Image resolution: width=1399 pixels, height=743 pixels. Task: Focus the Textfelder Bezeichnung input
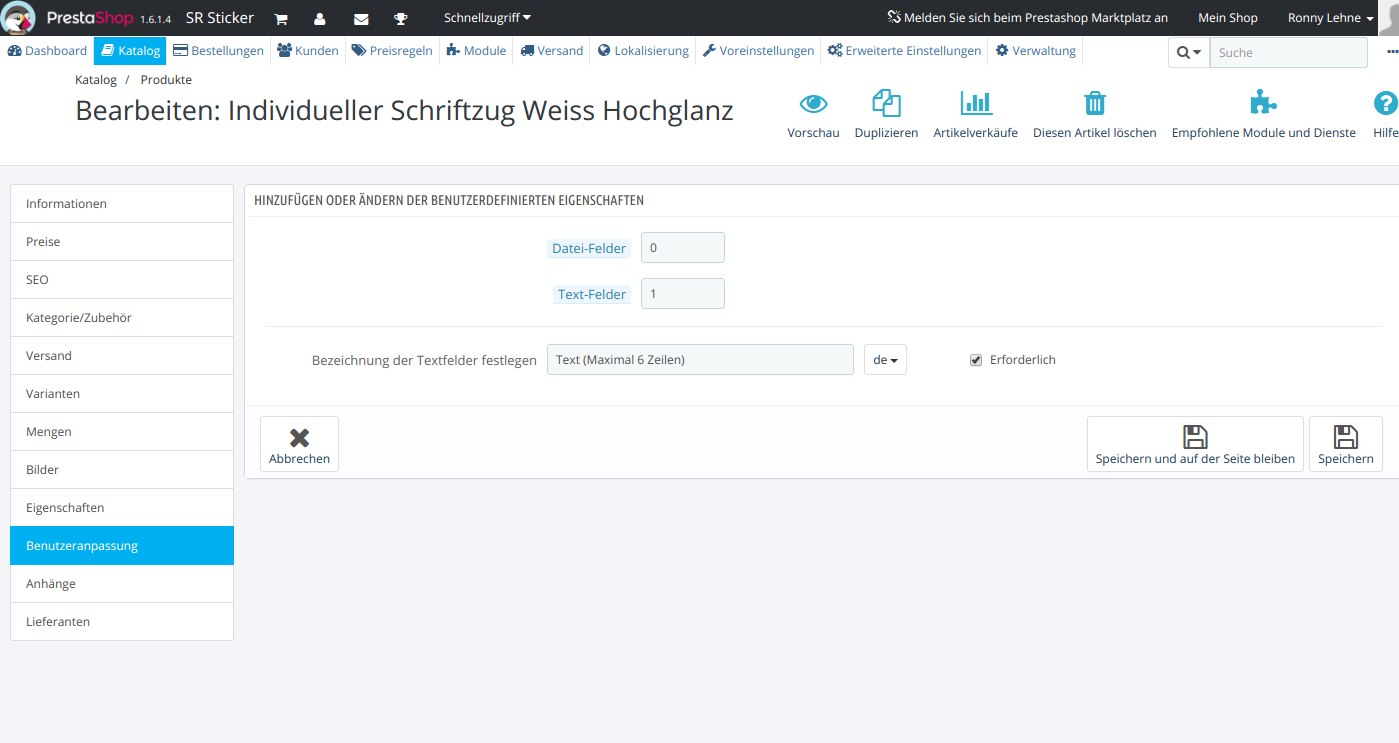coord(700,360)
